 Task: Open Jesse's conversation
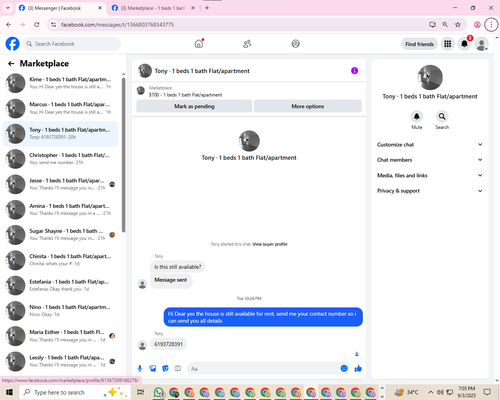[60, 184]
